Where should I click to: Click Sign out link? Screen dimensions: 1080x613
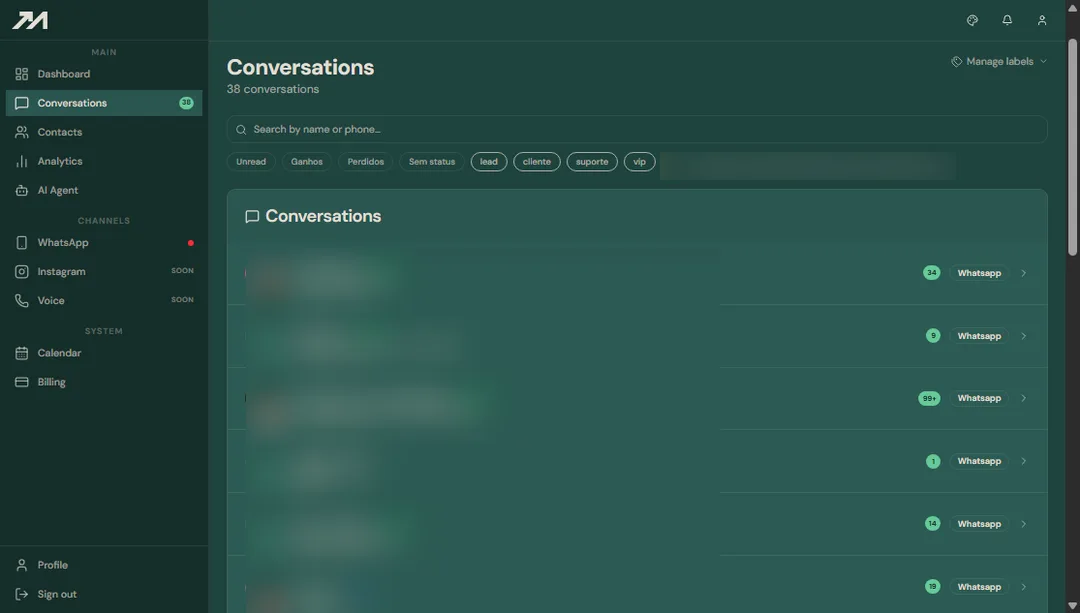coord(104,594)
